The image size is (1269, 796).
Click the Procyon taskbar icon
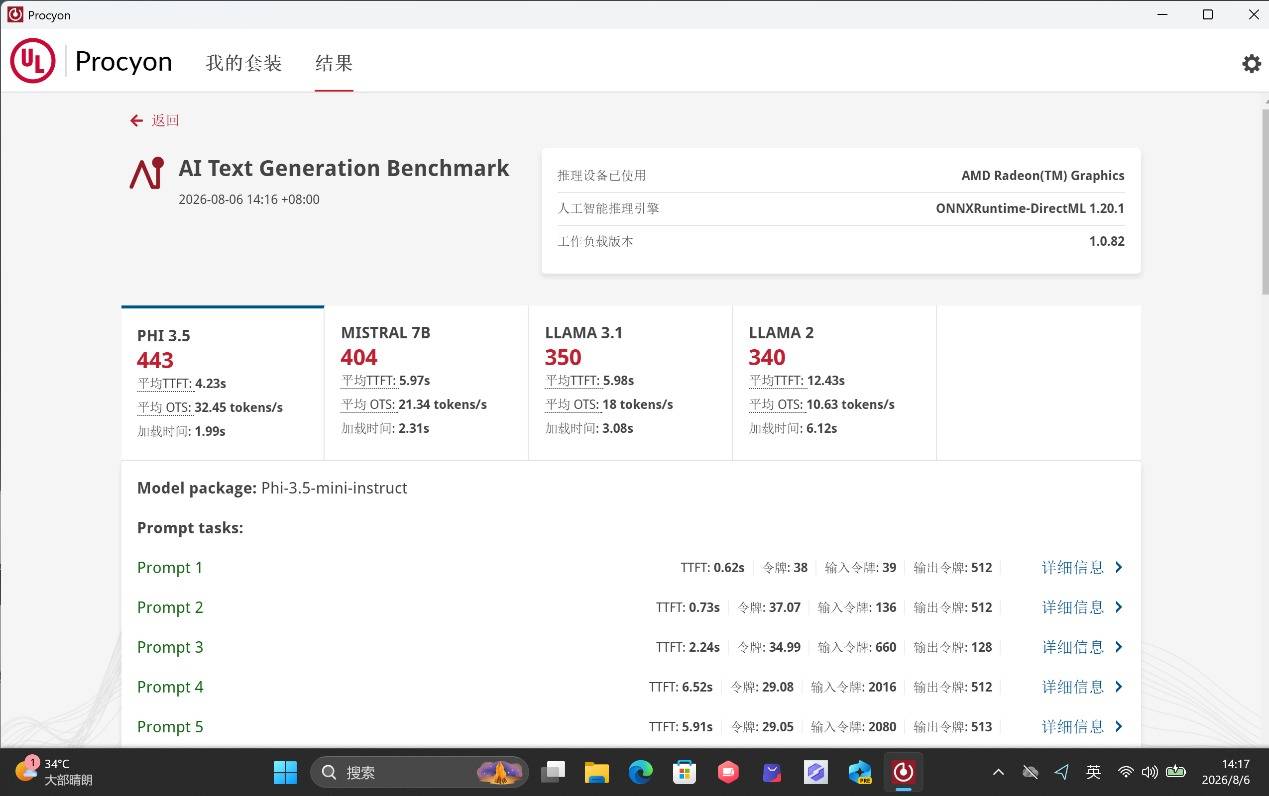tap(904, 772)
